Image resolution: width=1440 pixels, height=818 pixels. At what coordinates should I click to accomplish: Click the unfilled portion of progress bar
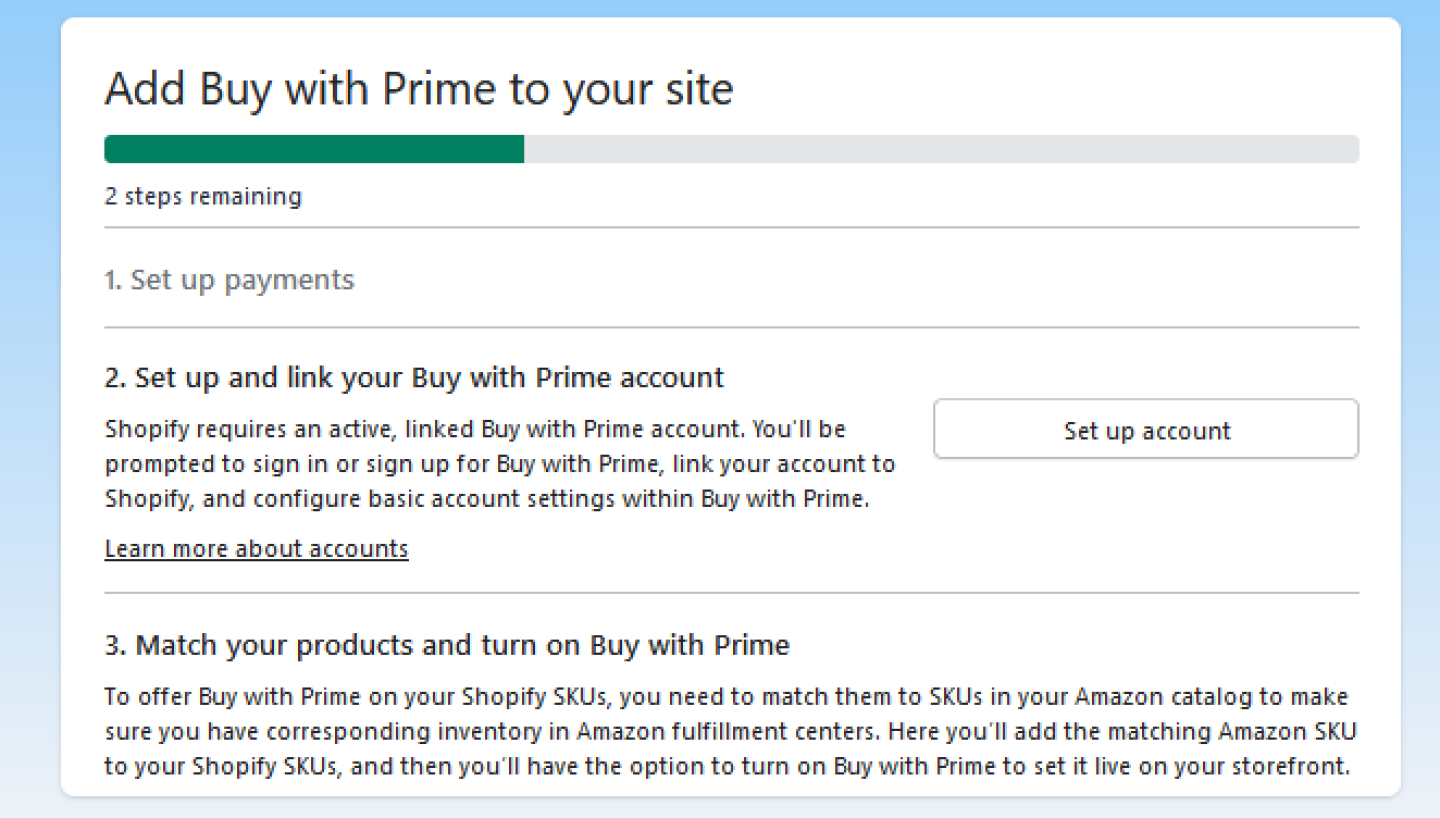pos(940,147)
